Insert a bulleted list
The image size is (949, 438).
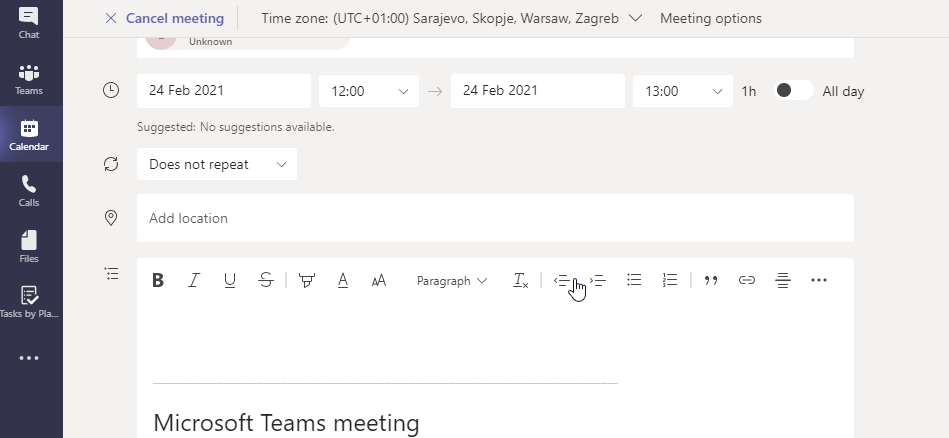click(x=634, y=279)
